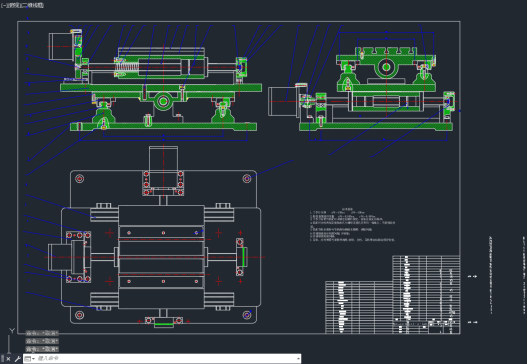527x364 pixels.
Task: Open the recent commands dropdown
Action: (30, 359)
